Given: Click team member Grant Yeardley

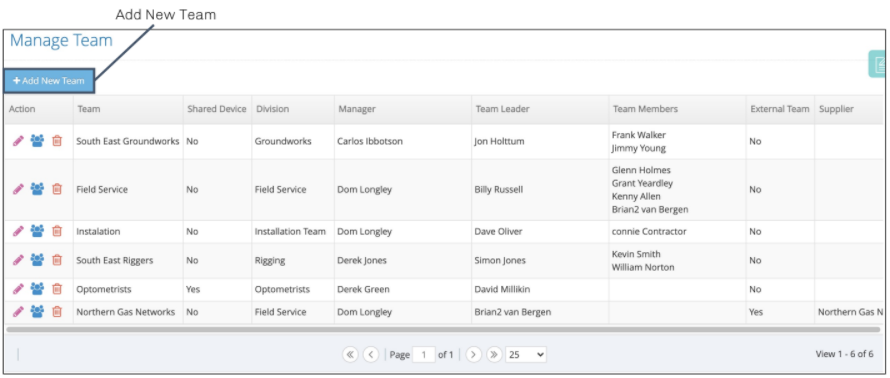Looking at the screenshot, I should [642, 183].
